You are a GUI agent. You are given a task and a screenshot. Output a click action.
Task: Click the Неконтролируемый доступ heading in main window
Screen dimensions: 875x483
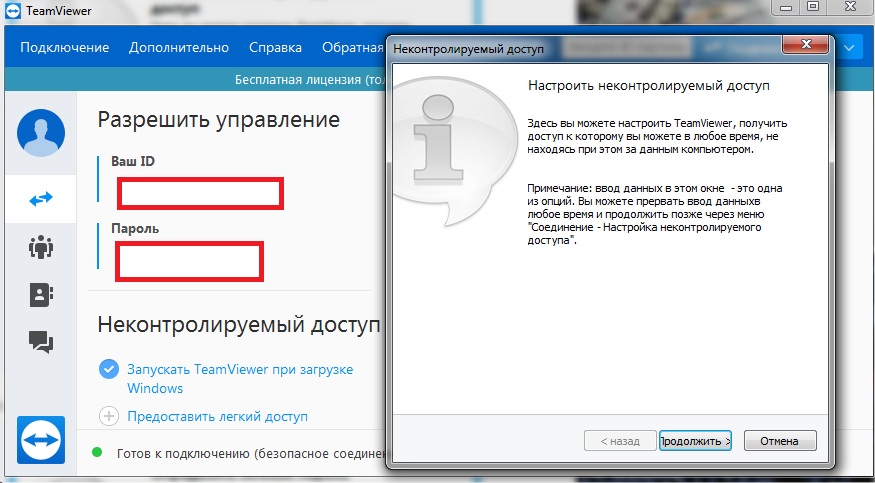tap(239, 325)
